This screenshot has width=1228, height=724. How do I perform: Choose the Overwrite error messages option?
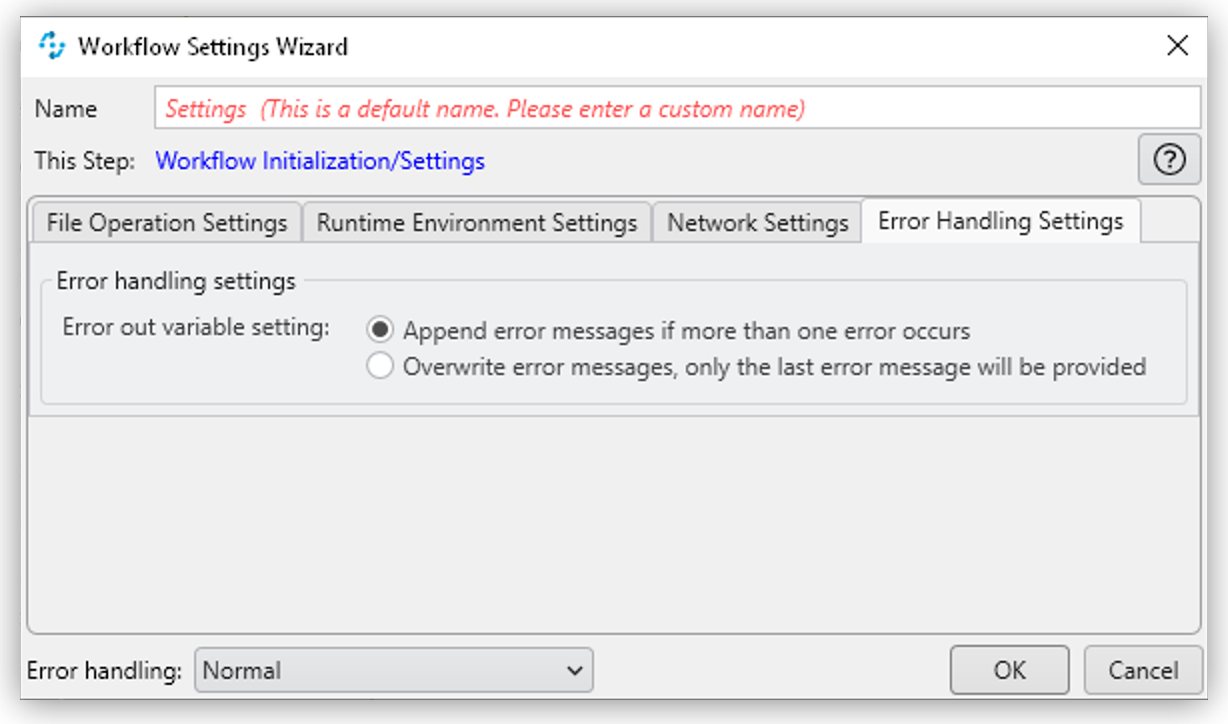(380, 366)
